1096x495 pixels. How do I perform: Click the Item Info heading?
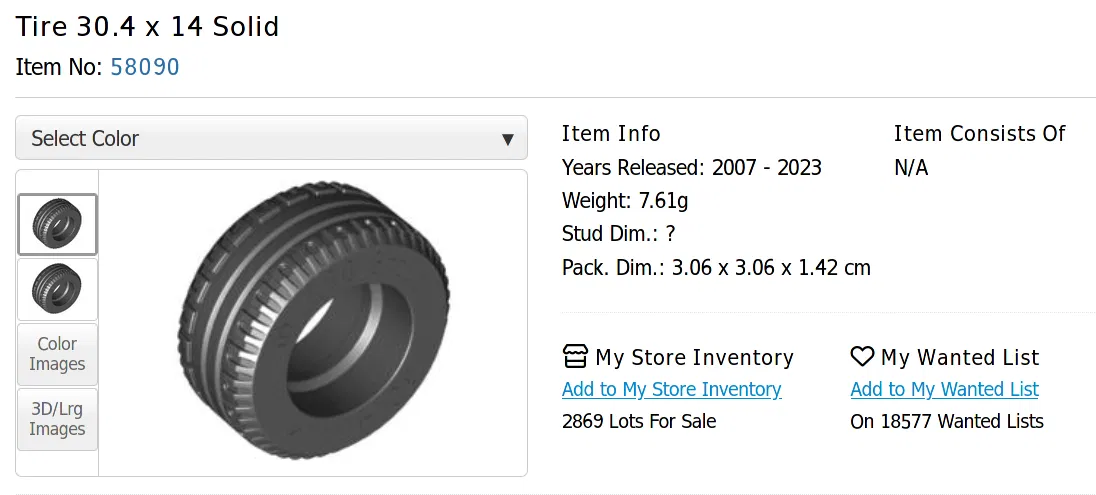tap(611, 134)
